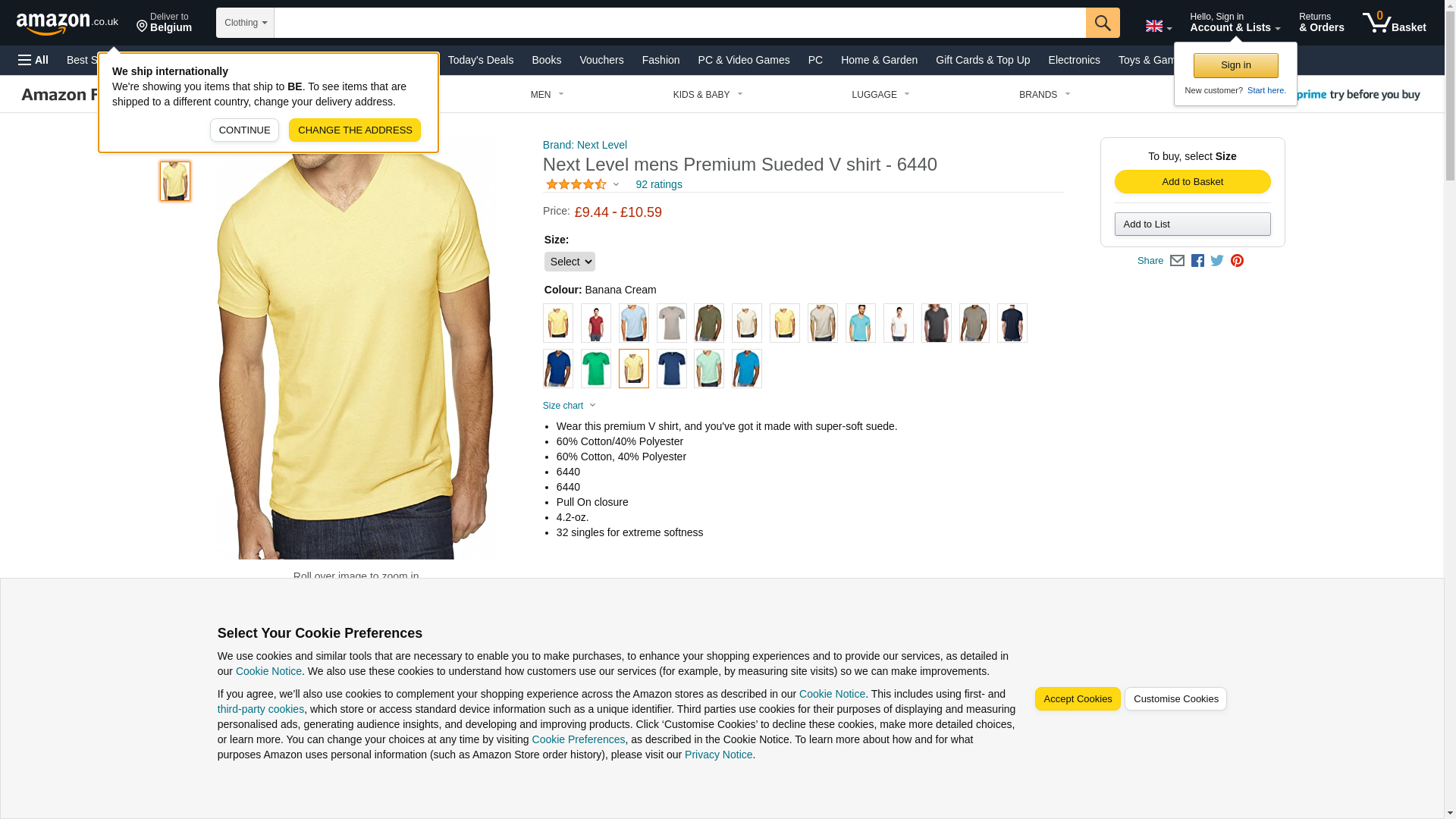Viewport: 1456px width, 819px height.
Task: Go to Today's Deals tab
Action: (x=480, y=60)
